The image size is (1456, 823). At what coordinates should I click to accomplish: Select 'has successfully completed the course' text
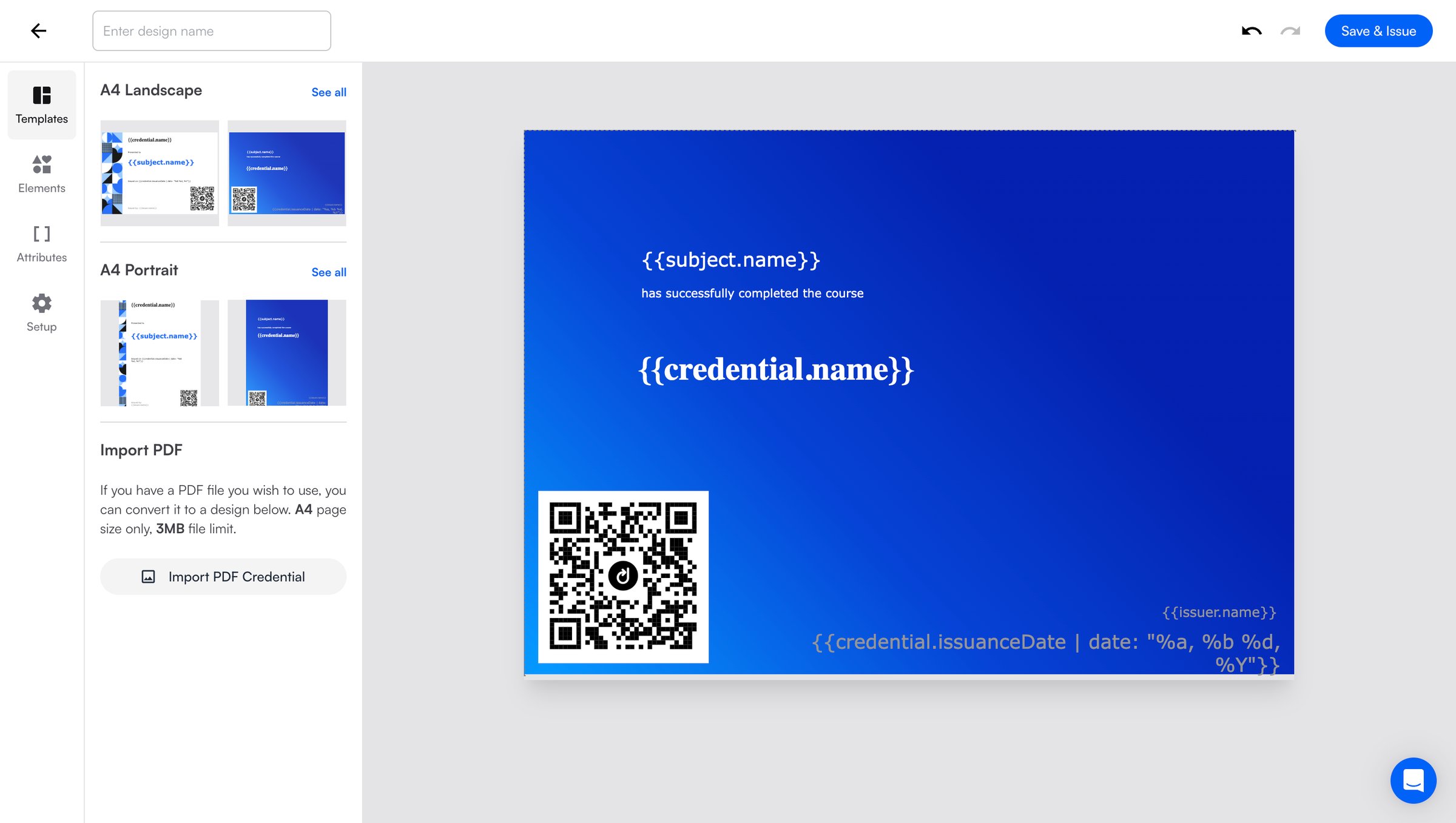752,294
